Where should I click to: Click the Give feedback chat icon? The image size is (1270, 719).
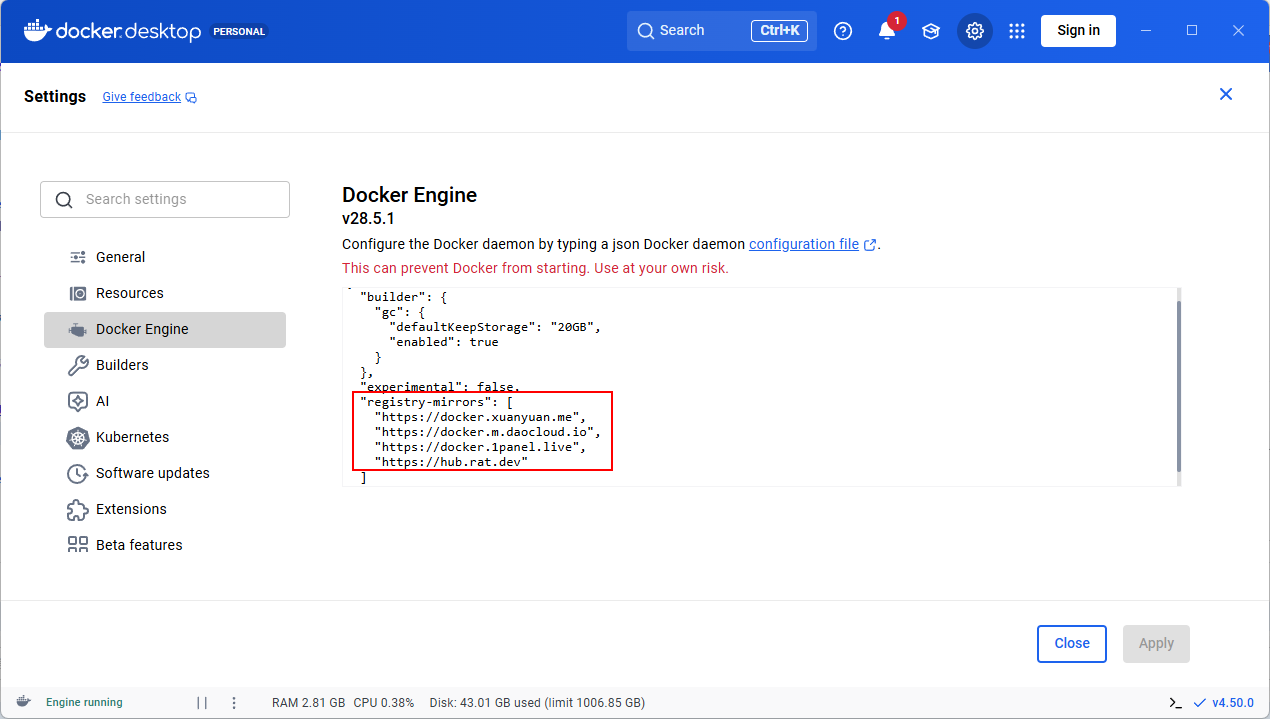click(191, 98)
